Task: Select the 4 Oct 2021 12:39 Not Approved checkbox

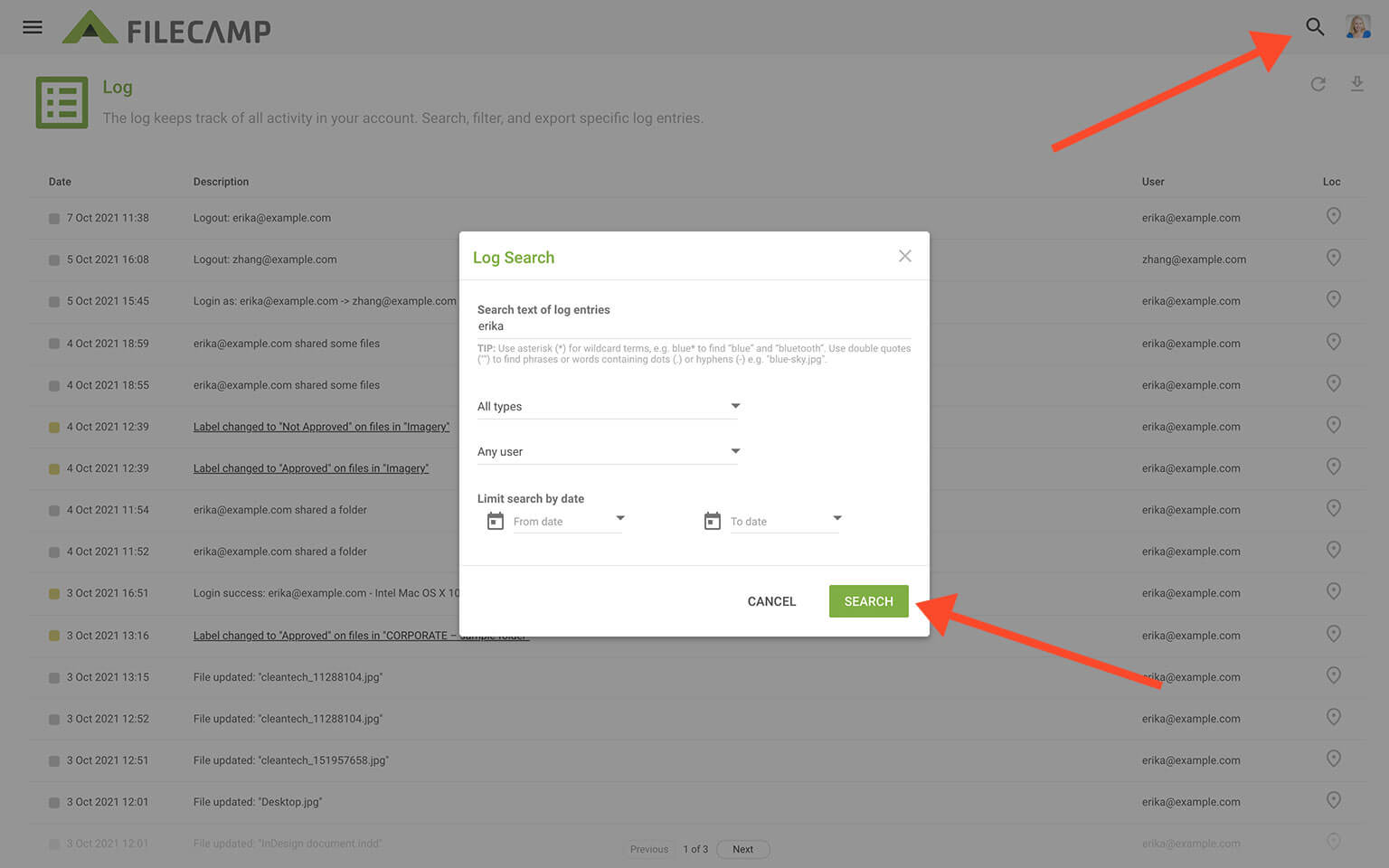Action: pyautogui.click(x=54, y=428)
